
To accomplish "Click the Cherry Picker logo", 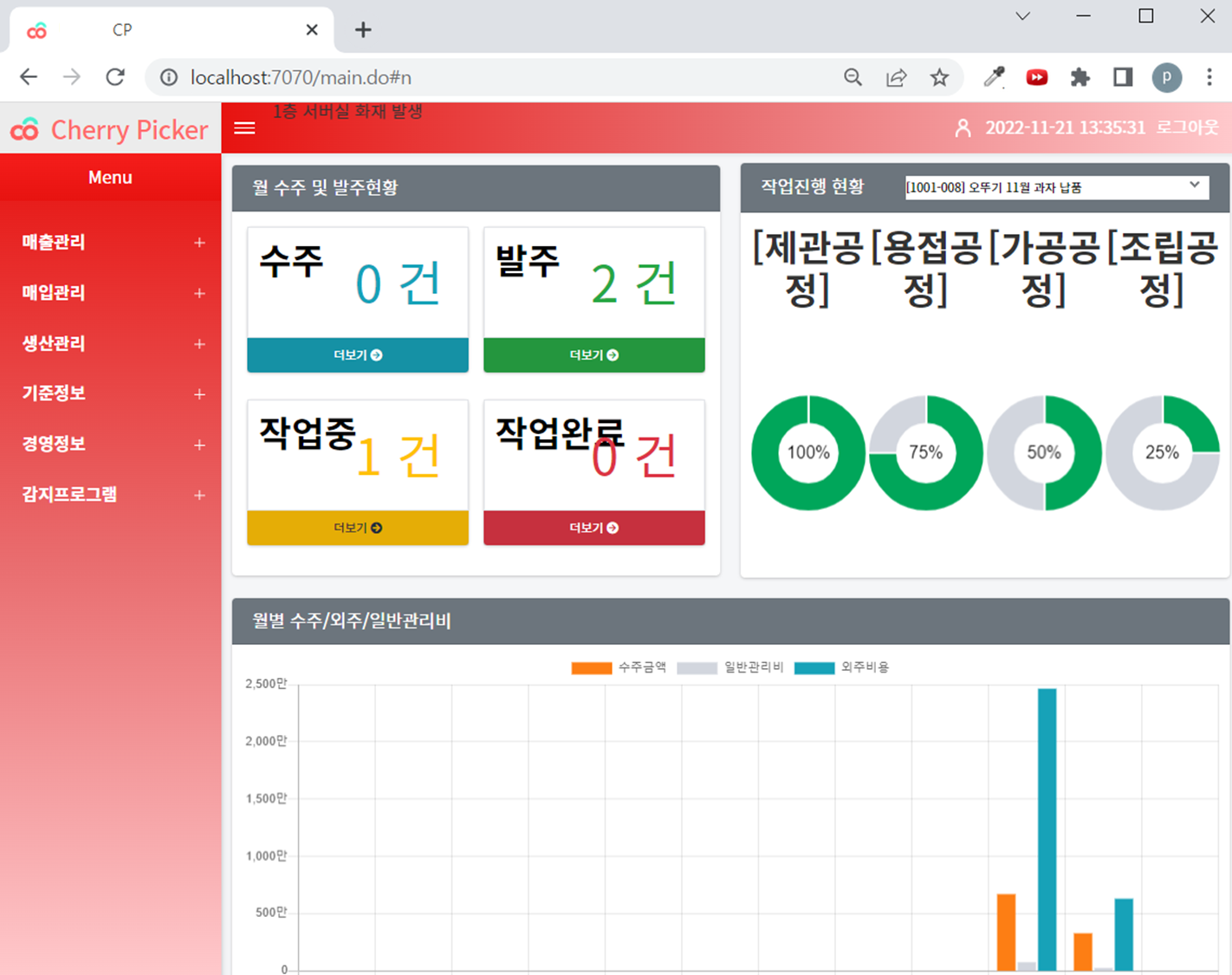I will coord(110,128).
